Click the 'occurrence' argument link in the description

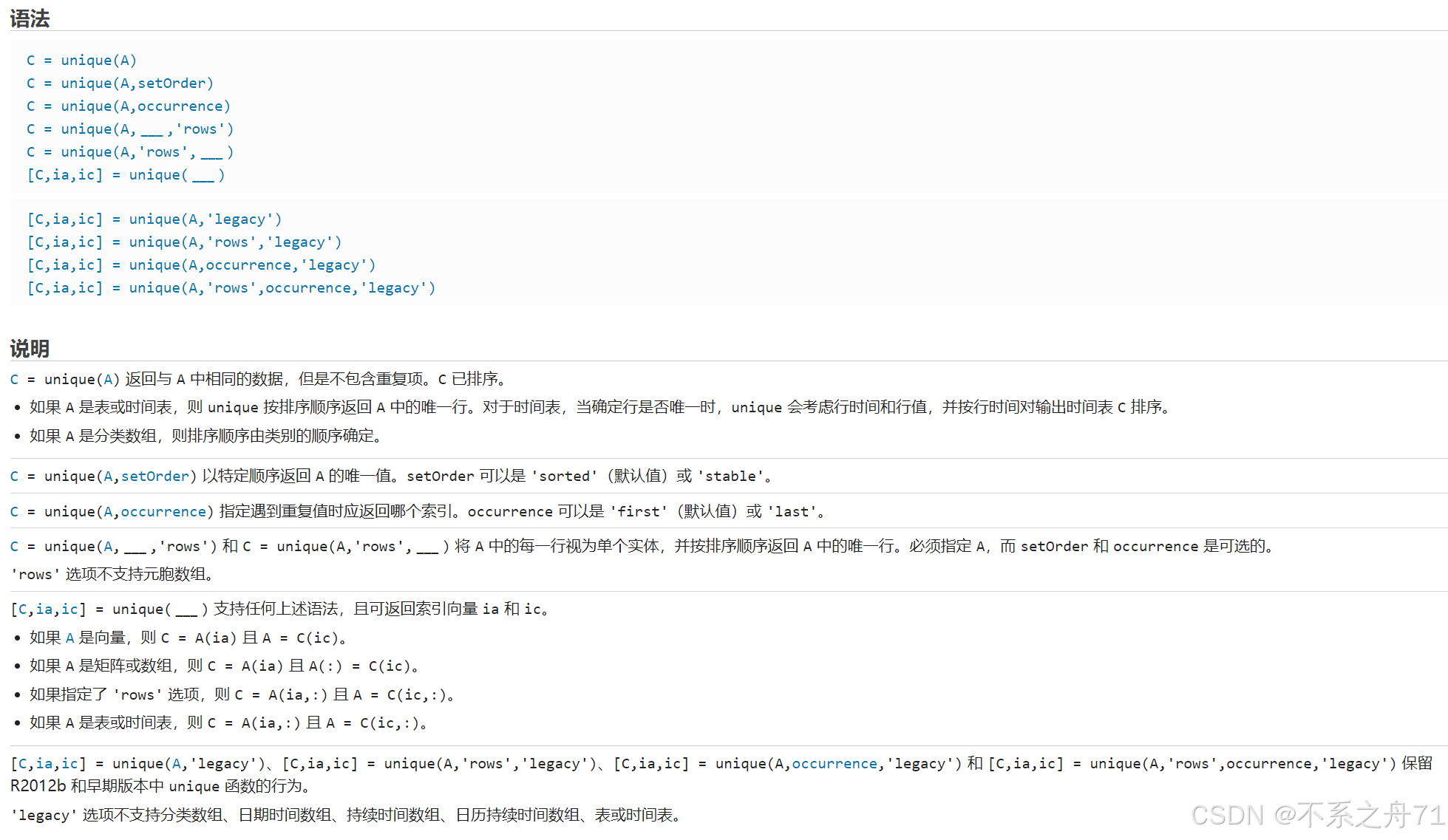tap(163, 511)
